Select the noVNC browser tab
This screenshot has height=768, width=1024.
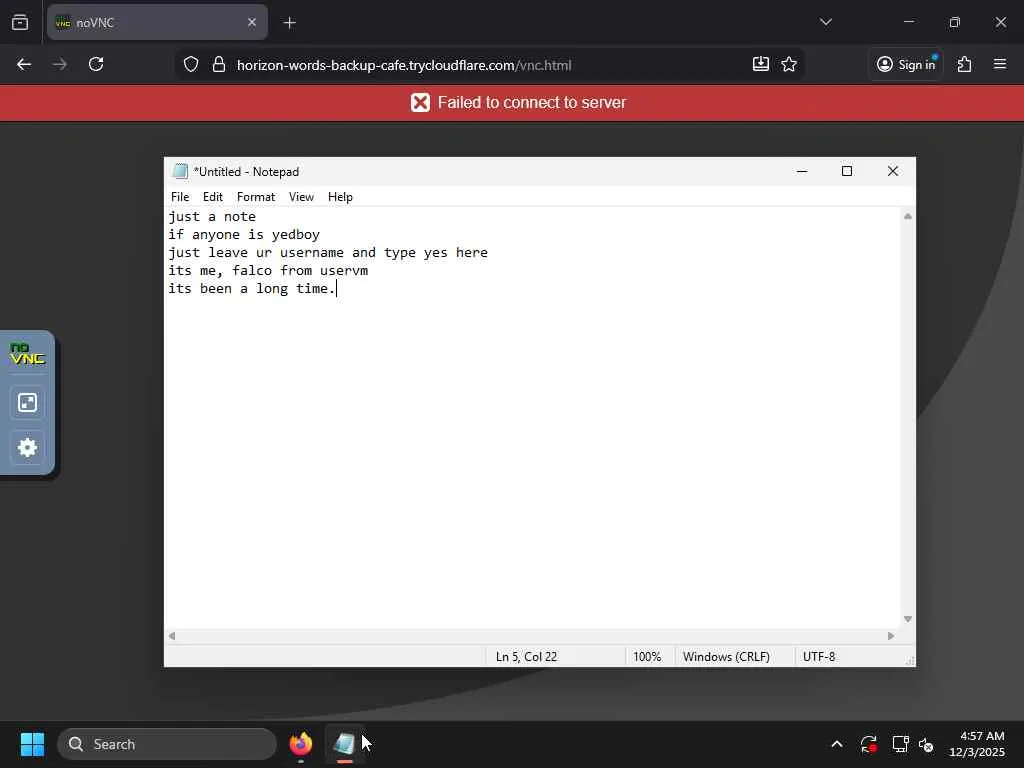tap(157, 22)
